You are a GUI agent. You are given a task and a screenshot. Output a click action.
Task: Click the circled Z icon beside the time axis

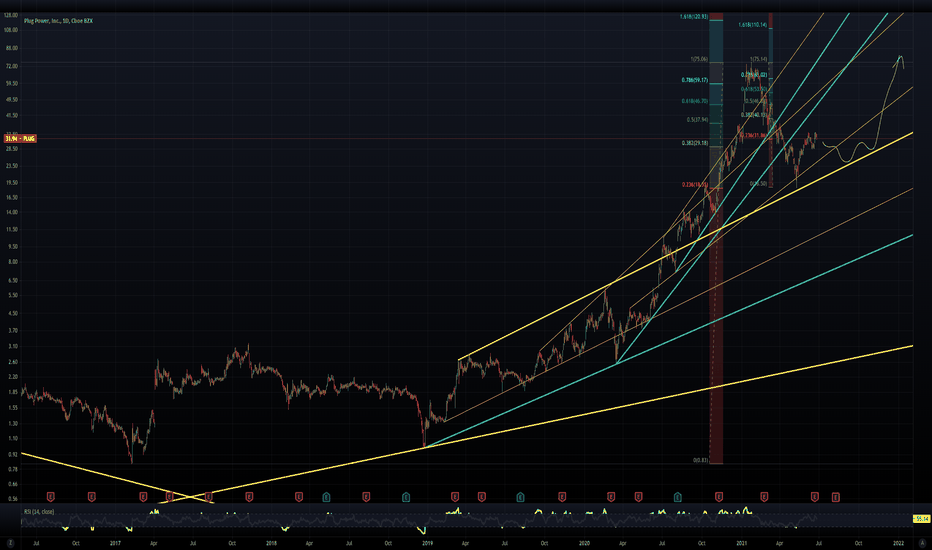(x=10, y=543)
